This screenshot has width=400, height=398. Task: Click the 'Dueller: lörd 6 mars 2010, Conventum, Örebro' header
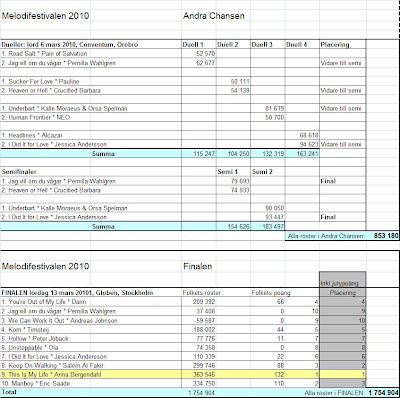[70, 45]
